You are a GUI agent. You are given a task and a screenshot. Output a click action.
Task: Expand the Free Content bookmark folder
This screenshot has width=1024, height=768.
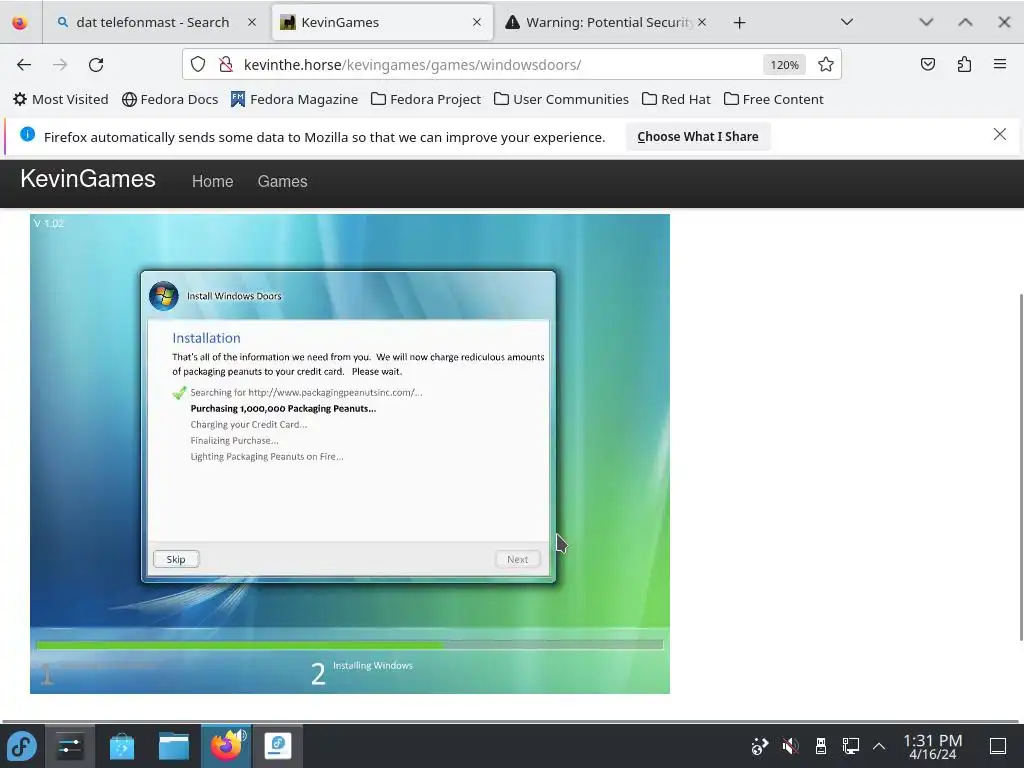773,99
